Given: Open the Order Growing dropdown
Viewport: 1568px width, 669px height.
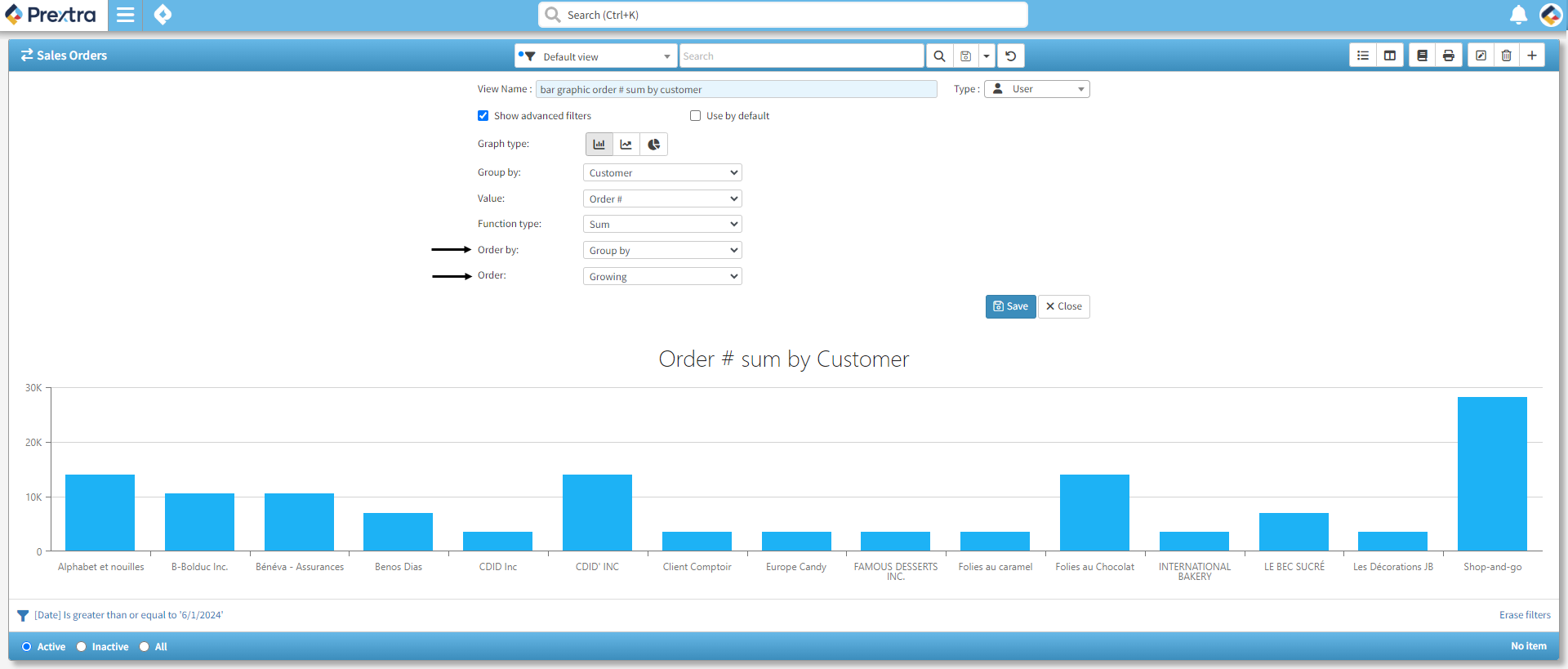Looking at the screenshot, I should 662,277.
